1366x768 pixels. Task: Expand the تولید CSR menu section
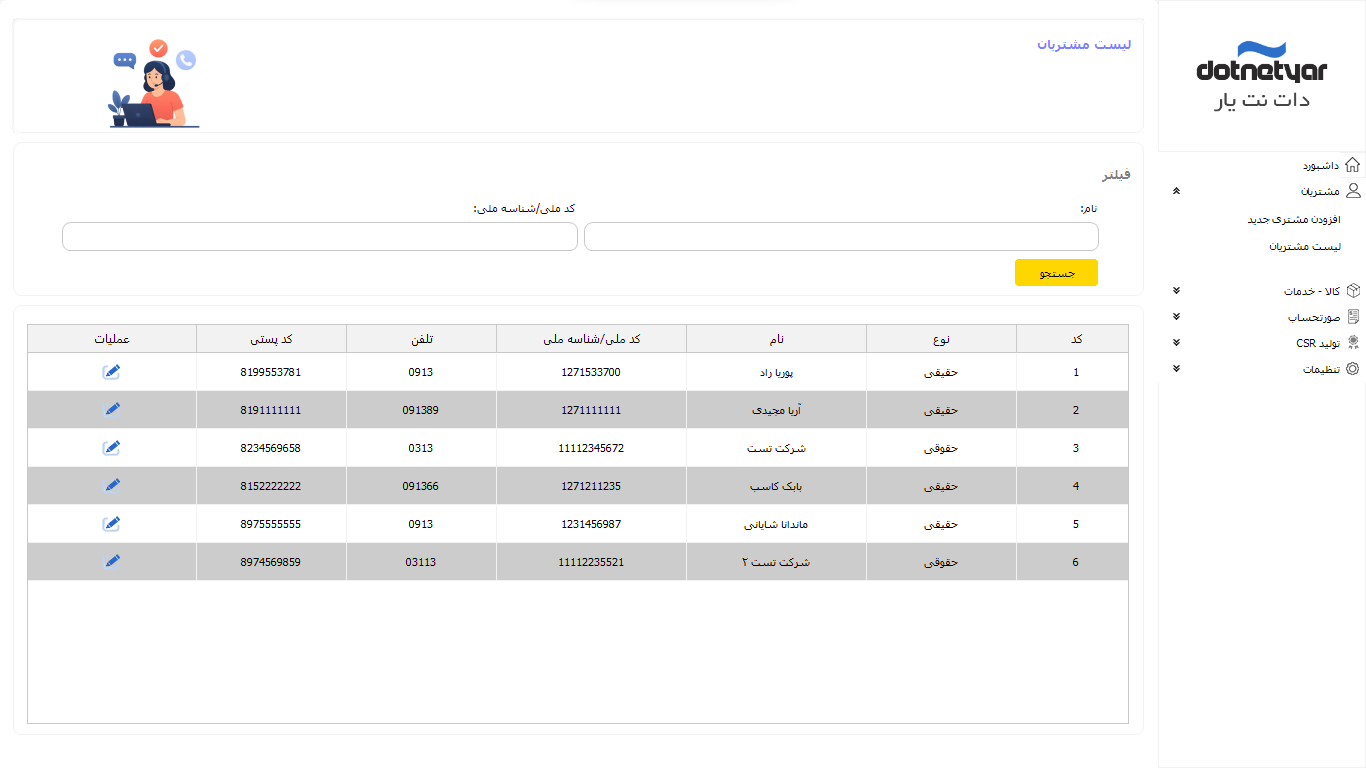[1176, 343]
